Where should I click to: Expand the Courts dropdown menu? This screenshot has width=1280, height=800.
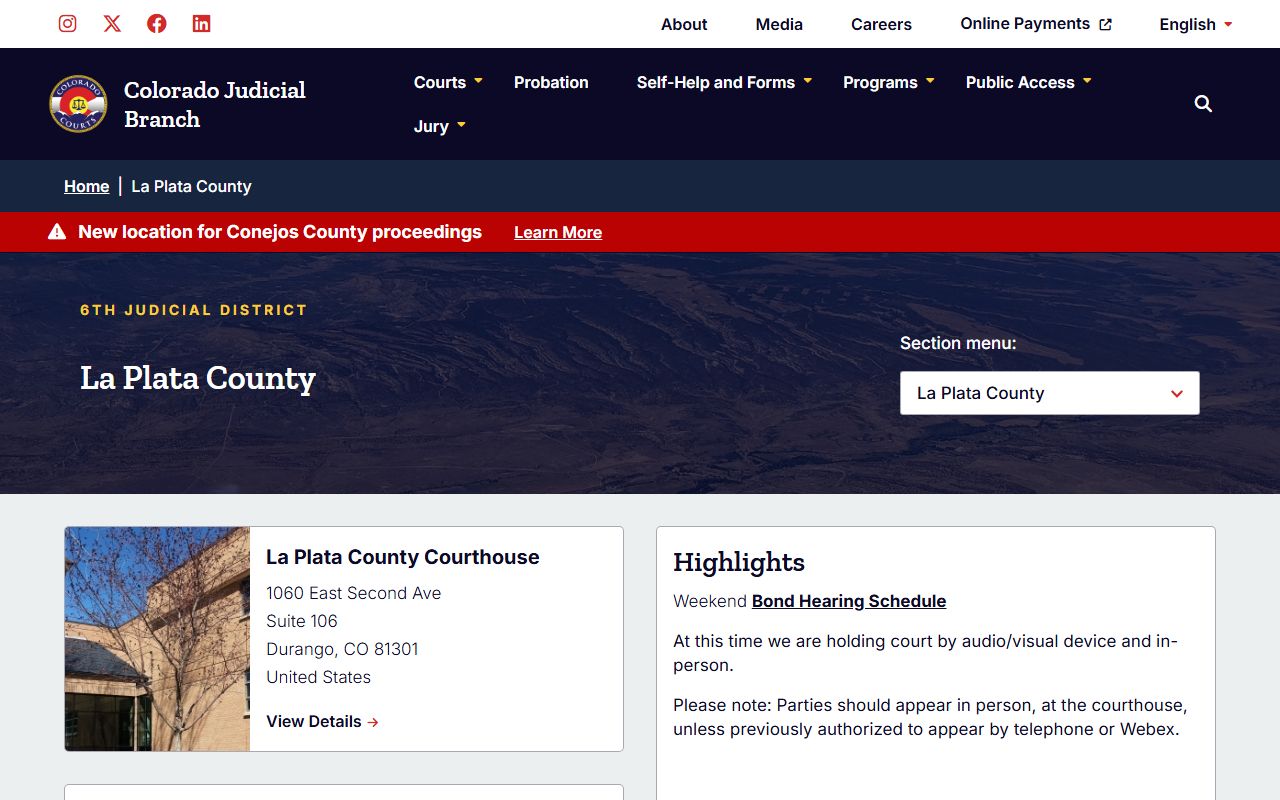click(448, 82)
